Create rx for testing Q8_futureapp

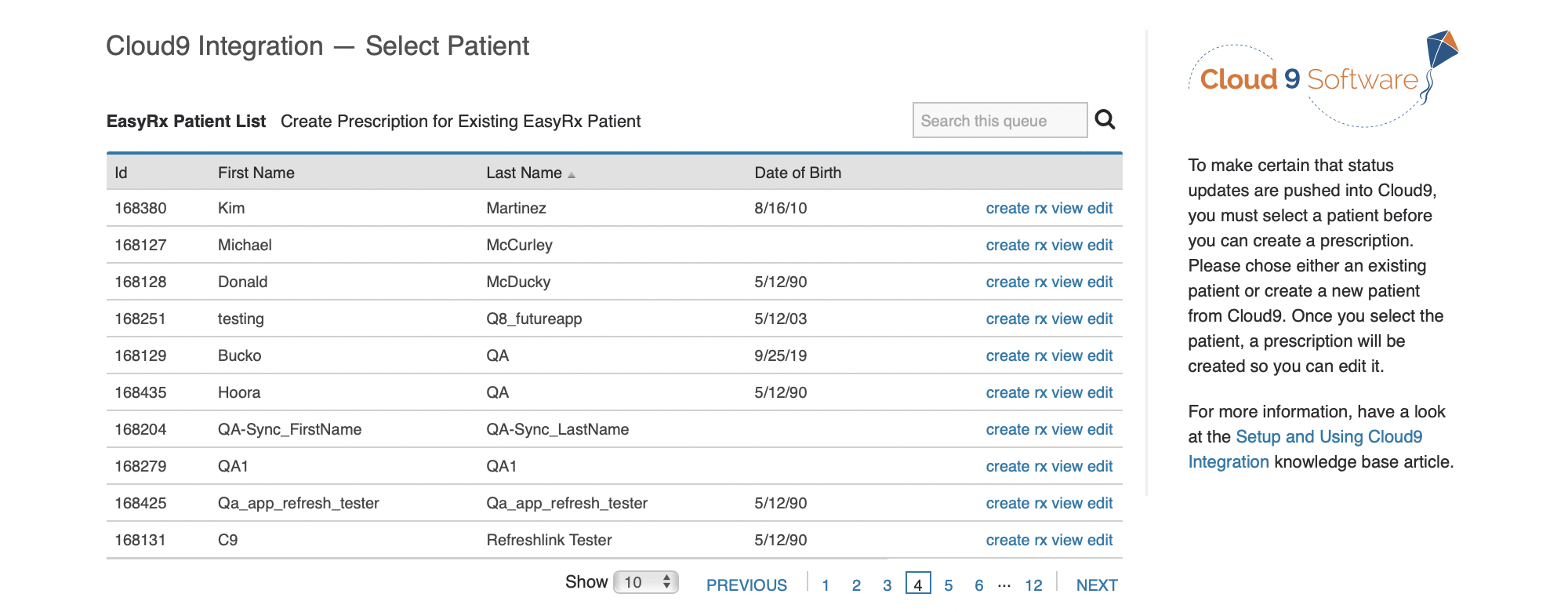[x=1016, y=319]
